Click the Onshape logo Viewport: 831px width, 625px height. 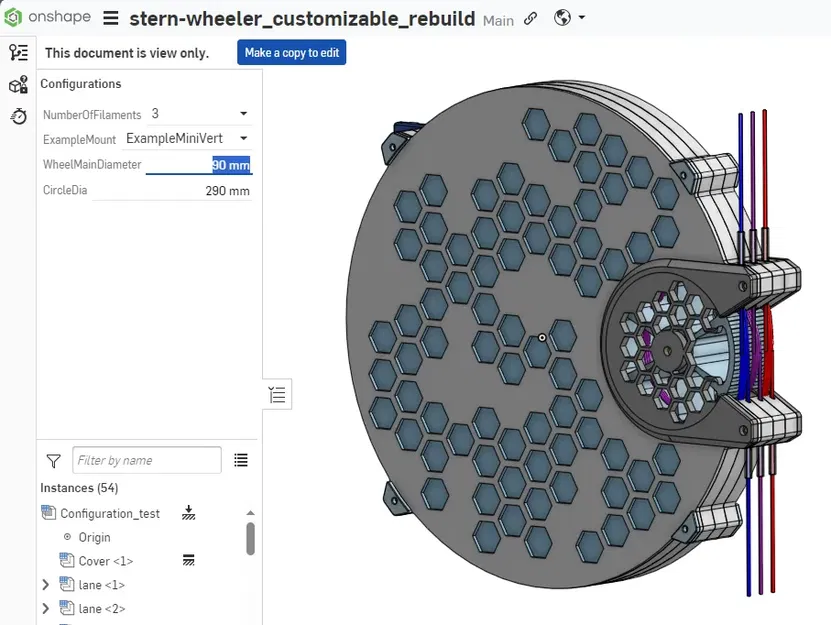(47, 17)
